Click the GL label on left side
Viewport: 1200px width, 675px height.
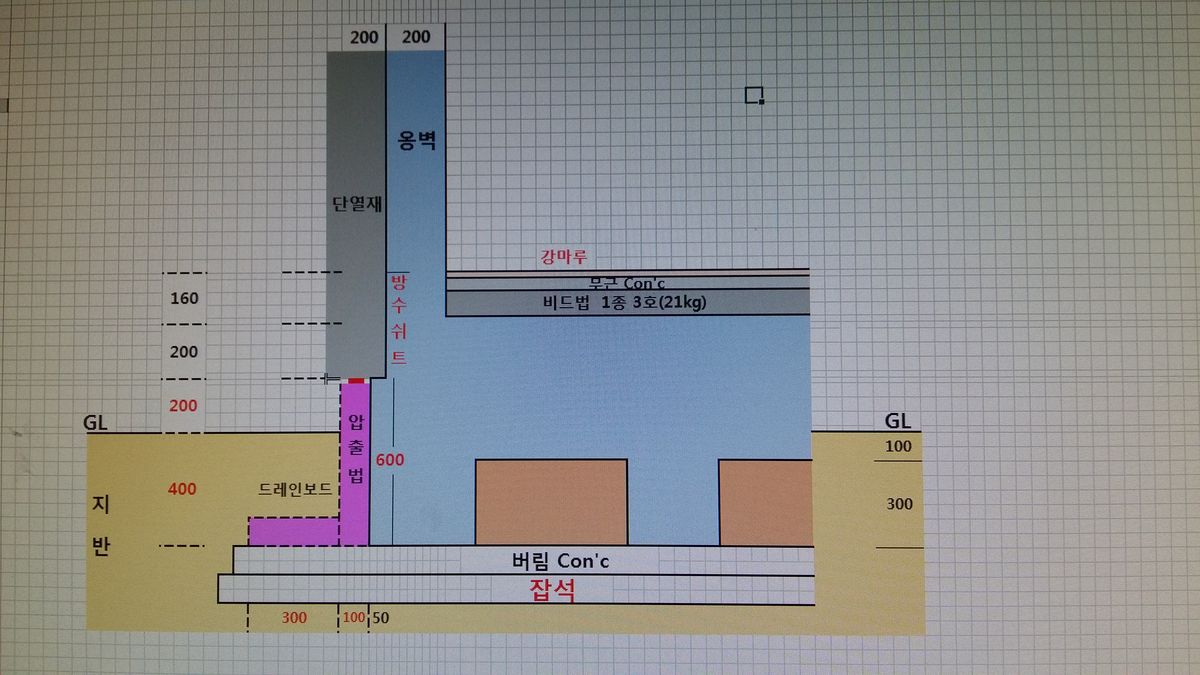(96, 422)
